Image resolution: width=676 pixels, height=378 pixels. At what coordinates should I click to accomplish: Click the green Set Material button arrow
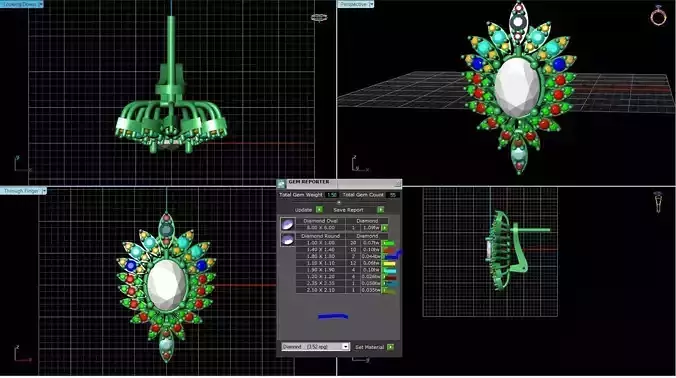391,347
